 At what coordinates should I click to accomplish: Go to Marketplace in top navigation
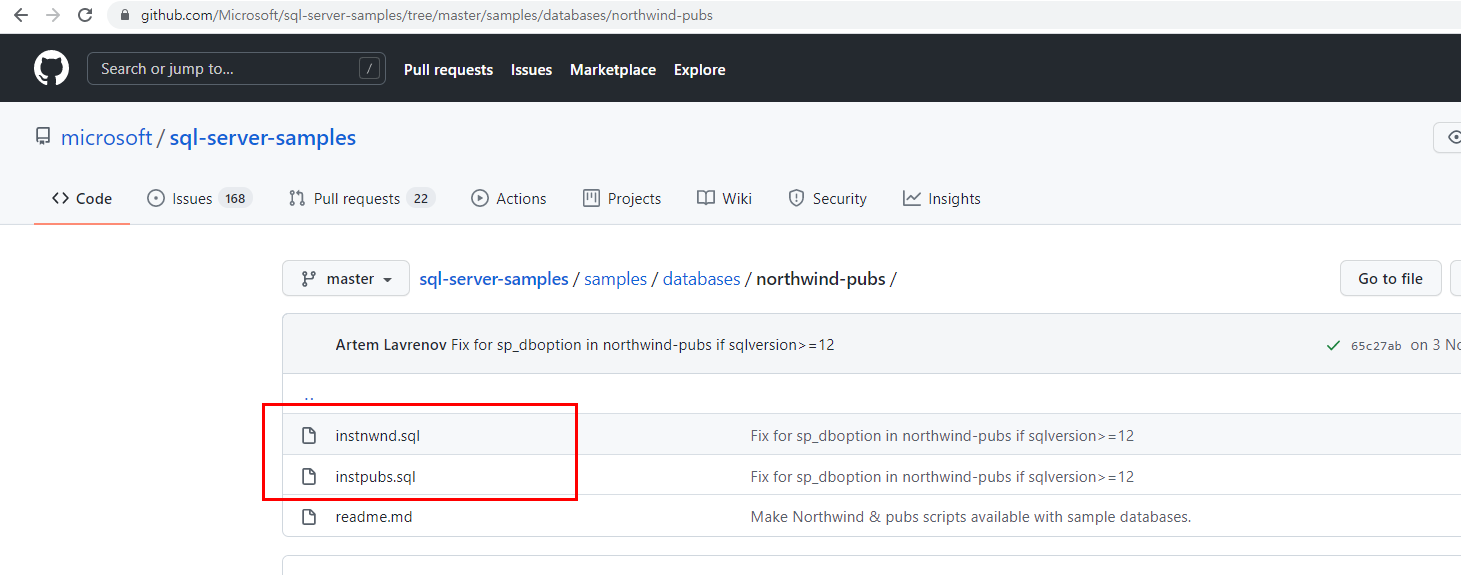[x=613, y=70]
